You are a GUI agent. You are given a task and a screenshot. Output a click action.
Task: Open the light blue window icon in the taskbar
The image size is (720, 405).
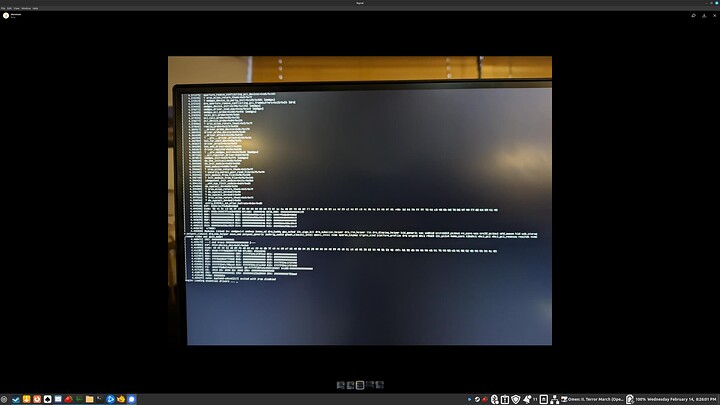coord(58,399)
